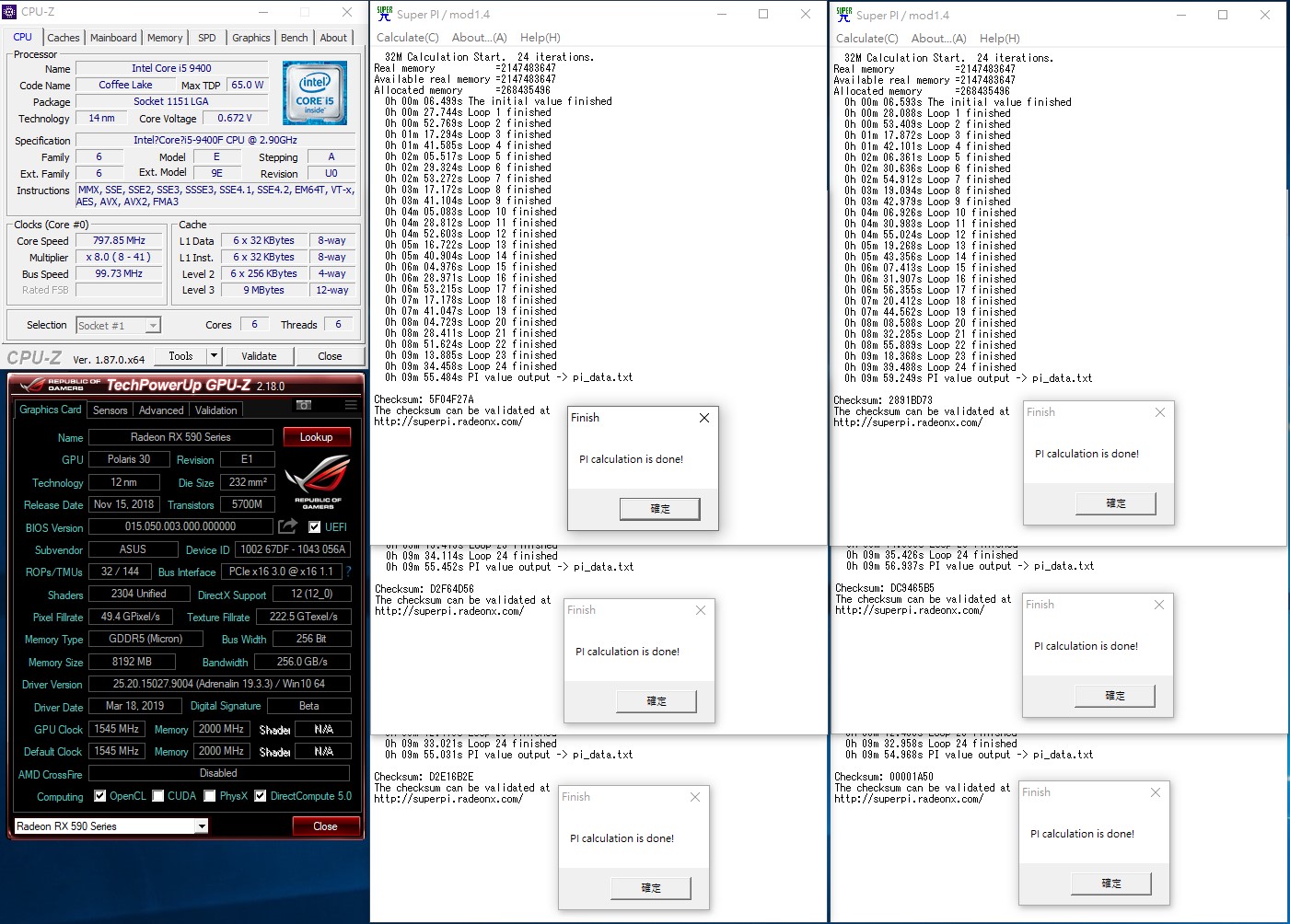Click the right Super PI window title icon
Screen dimensions: 1290x924
coord(843,15)
